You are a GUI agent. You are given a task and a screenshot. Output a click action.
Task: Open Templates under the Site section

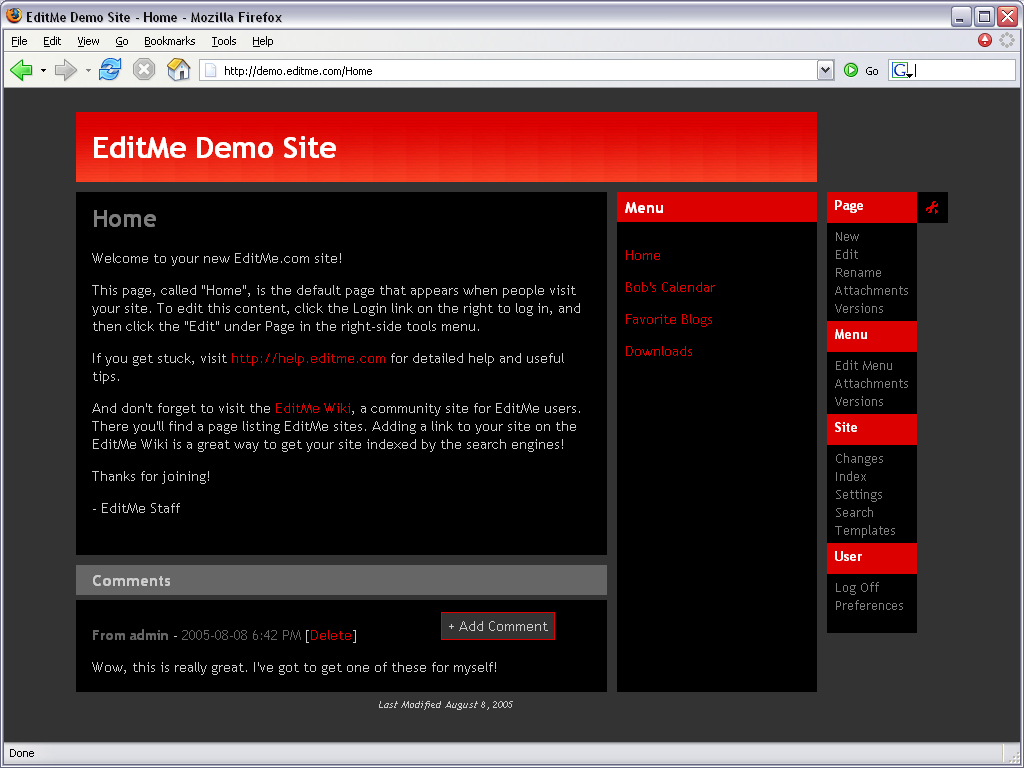point(865,530)
